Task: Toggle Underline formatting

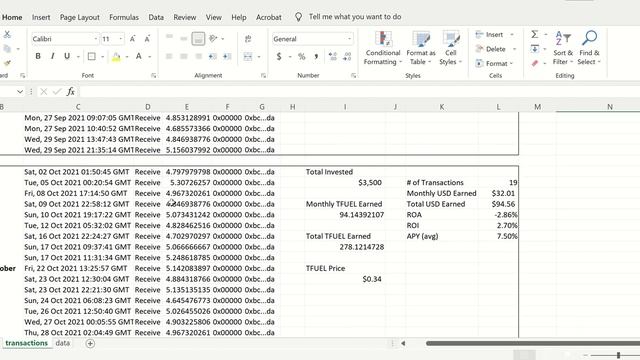Action: (x=67, y=56)
